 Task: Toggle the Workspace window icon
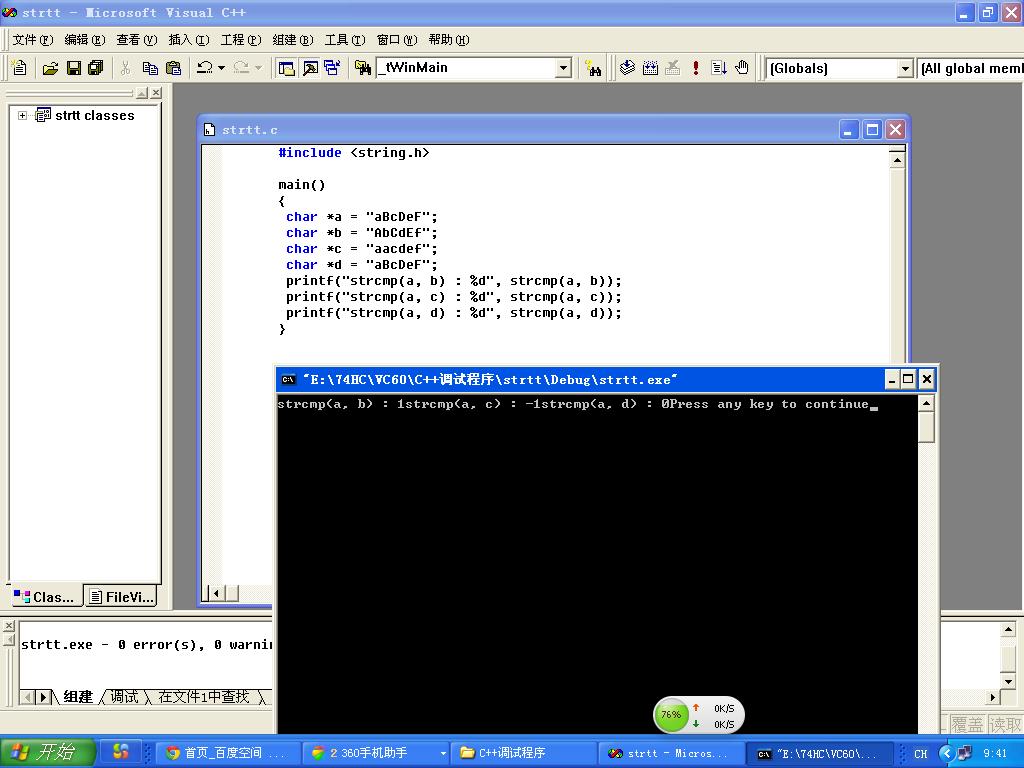tap(286, 67)
